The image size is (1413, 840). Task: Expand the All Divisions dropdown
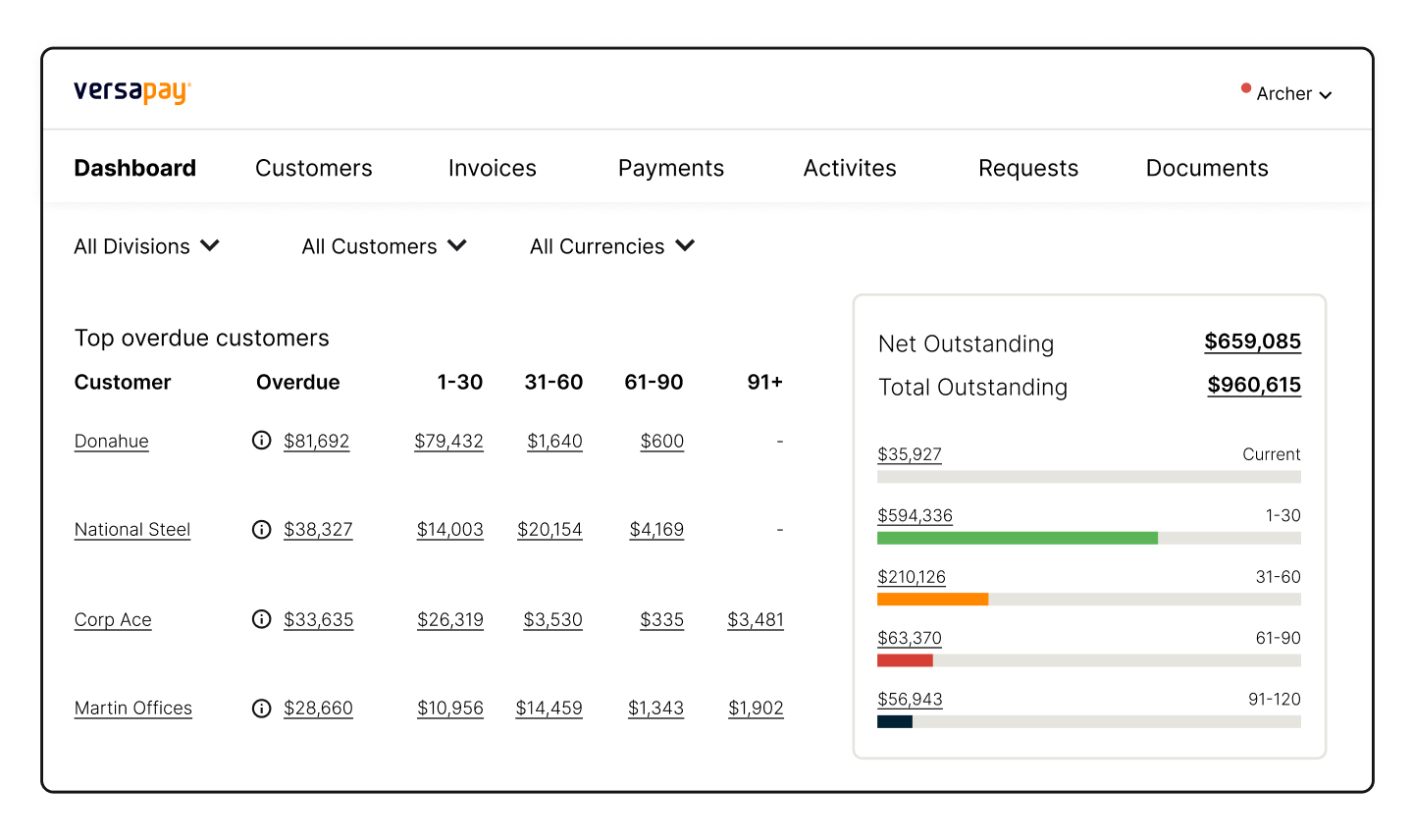(146, 246)
